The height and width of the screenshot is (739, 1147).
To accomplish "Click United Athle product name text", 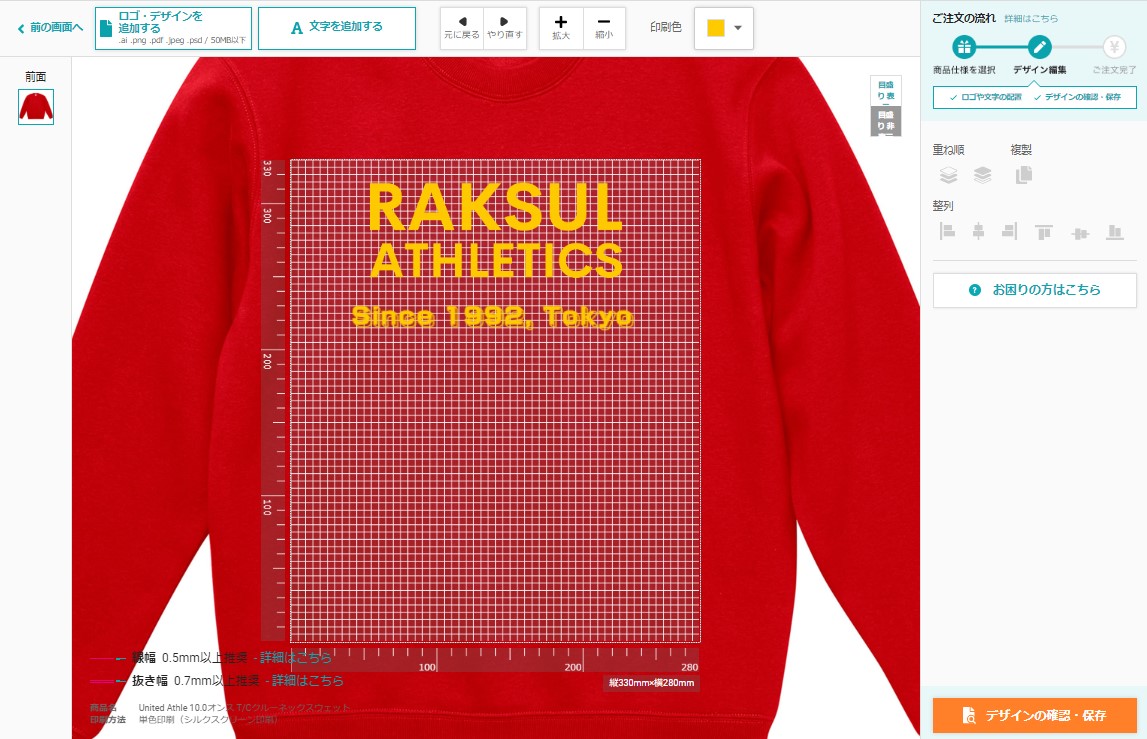I will pyautogui.click(x=244, y=708).
